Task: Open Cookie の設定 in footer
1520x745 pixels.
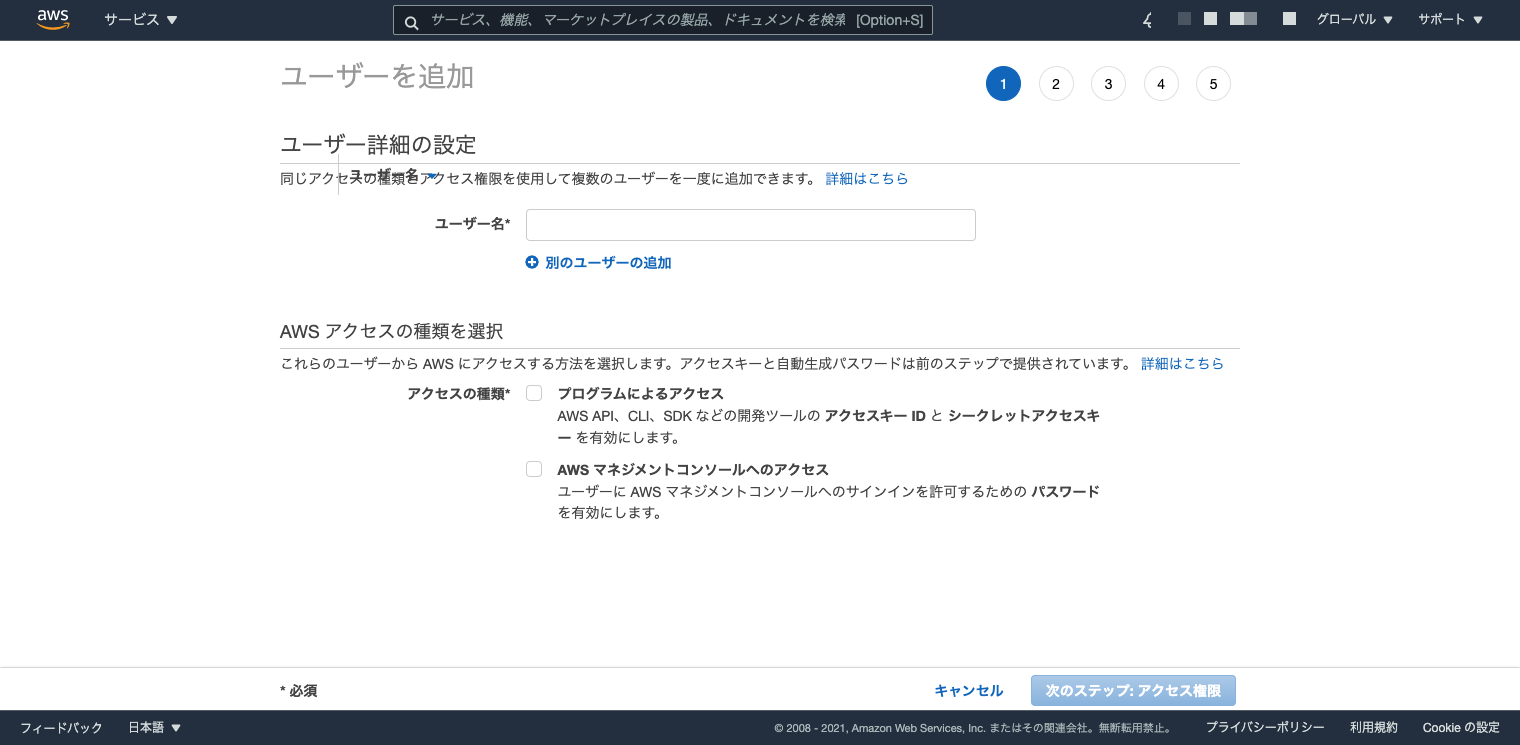Action: coord(1461,728)
